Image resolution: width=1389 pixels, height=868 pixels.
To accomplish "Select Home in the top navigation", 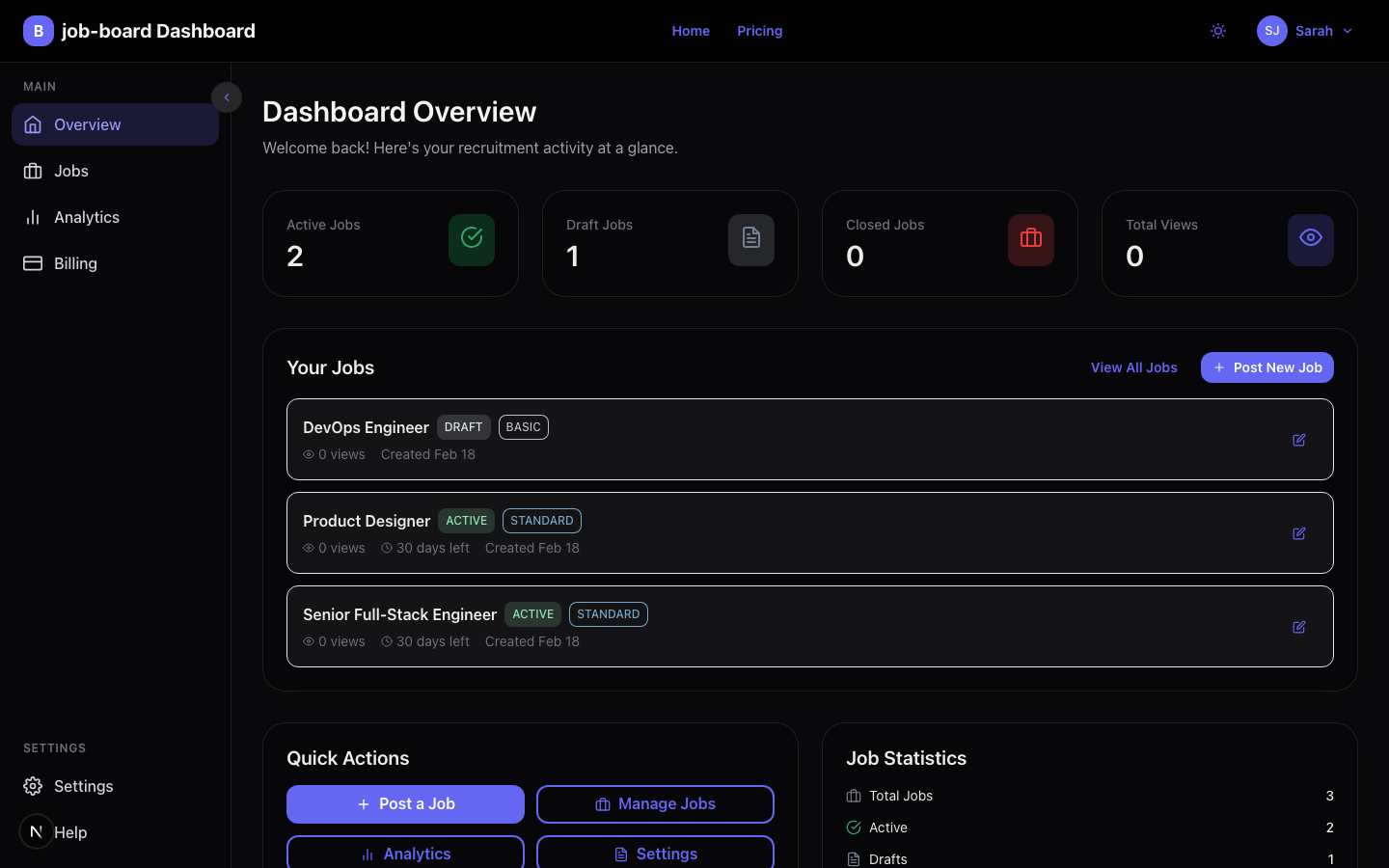I will pos(691,31).
